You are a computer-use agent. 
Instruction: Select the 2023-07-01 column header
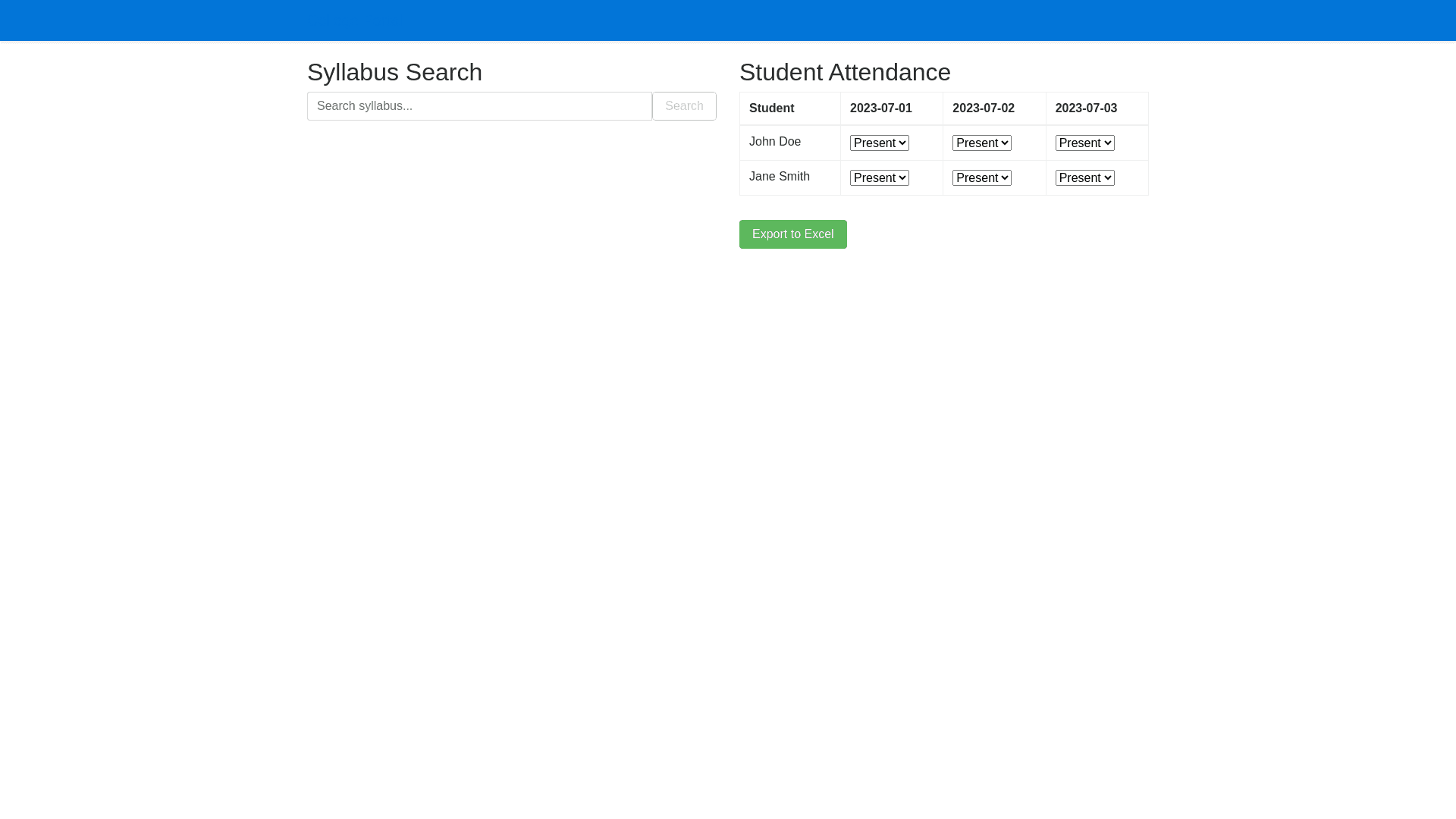880,108
